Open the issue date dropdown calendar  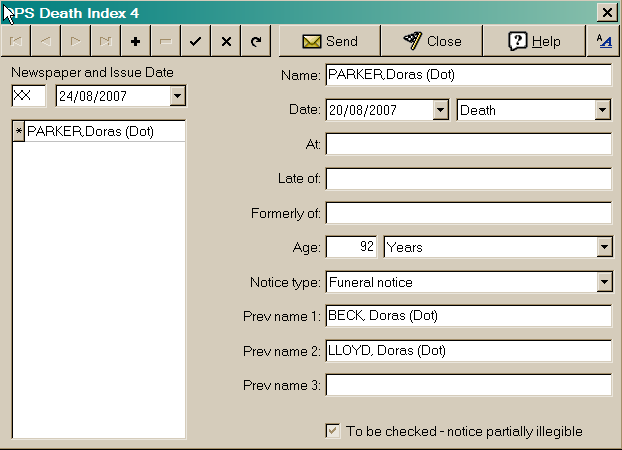tap(178, 96)
